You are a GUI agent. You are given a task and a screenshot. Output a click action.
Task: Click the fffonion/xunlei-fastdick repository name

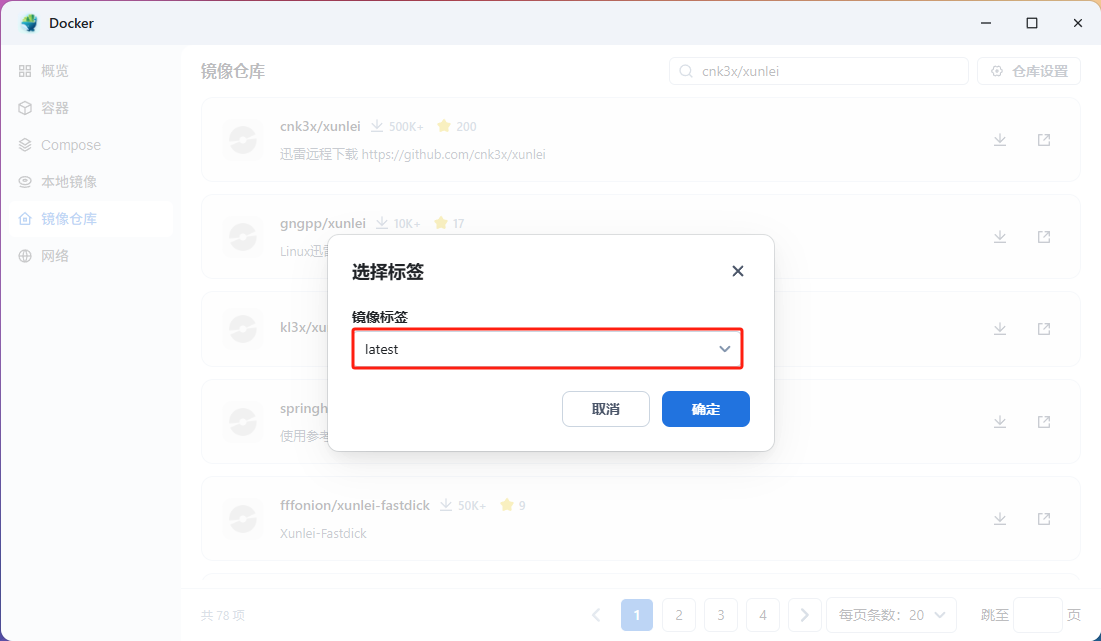pos(355,505)
